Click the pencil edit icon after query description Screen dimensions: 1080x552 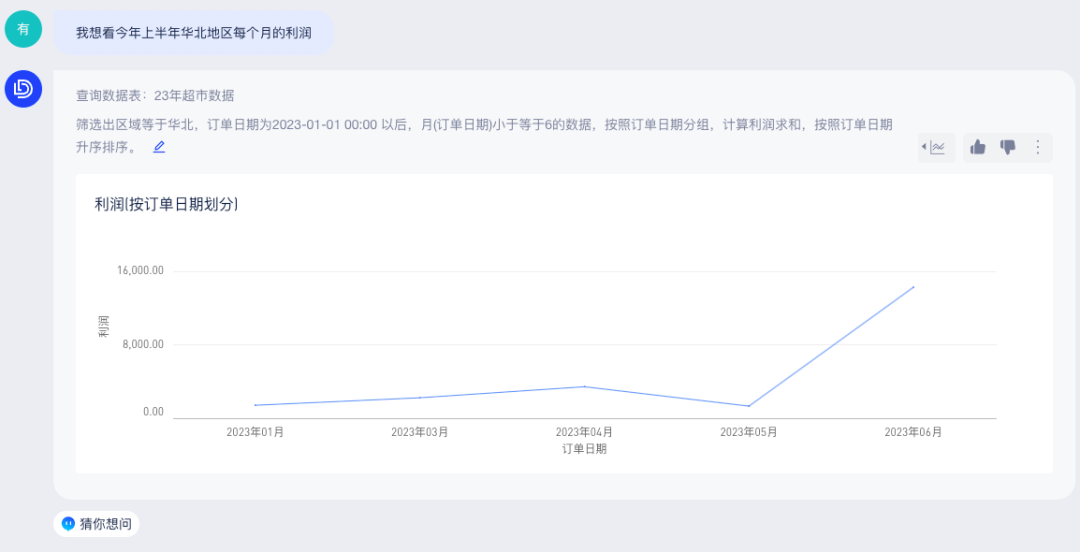159,147
